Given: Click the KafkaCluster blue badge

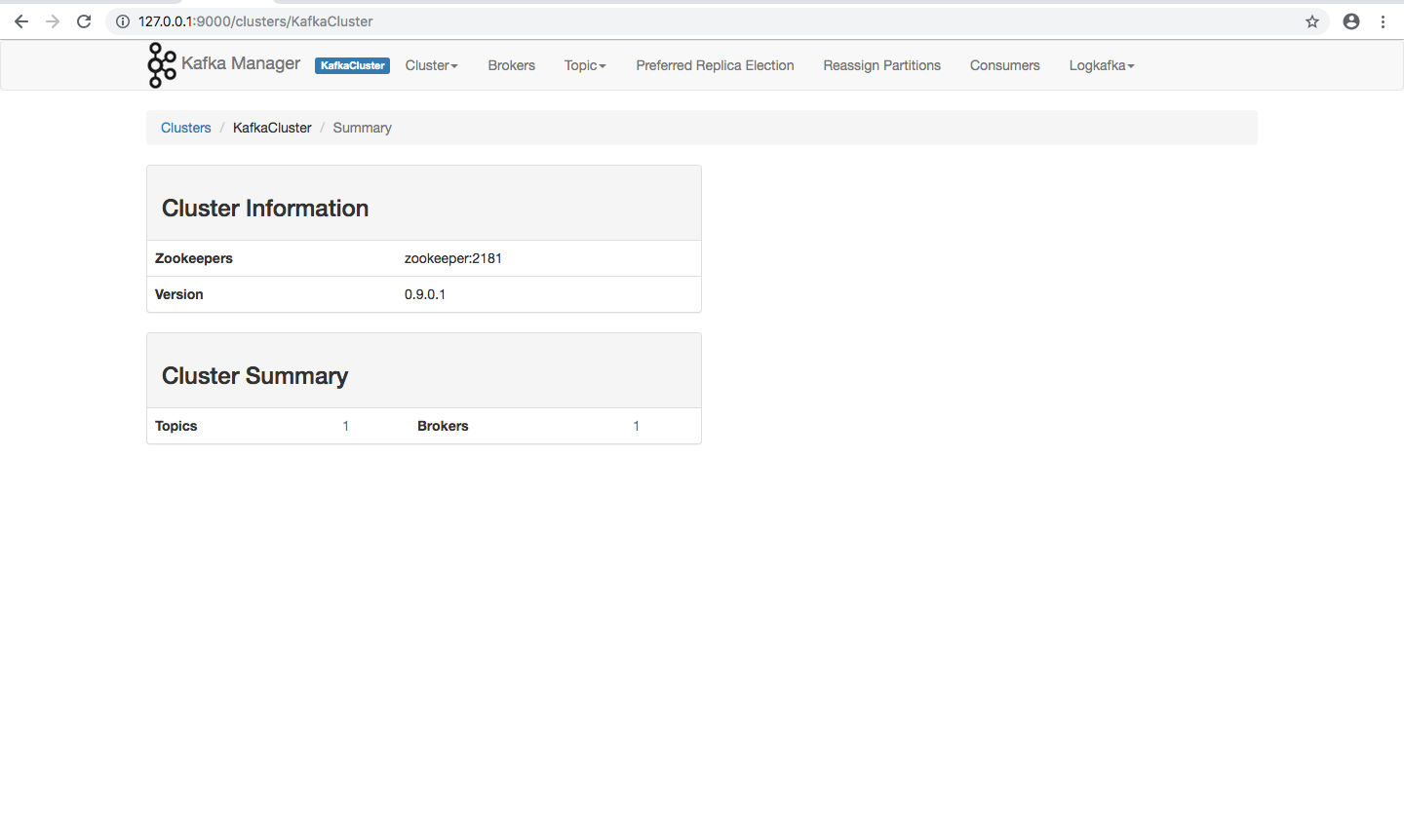Looking at the screenshot, I should 352,65.
